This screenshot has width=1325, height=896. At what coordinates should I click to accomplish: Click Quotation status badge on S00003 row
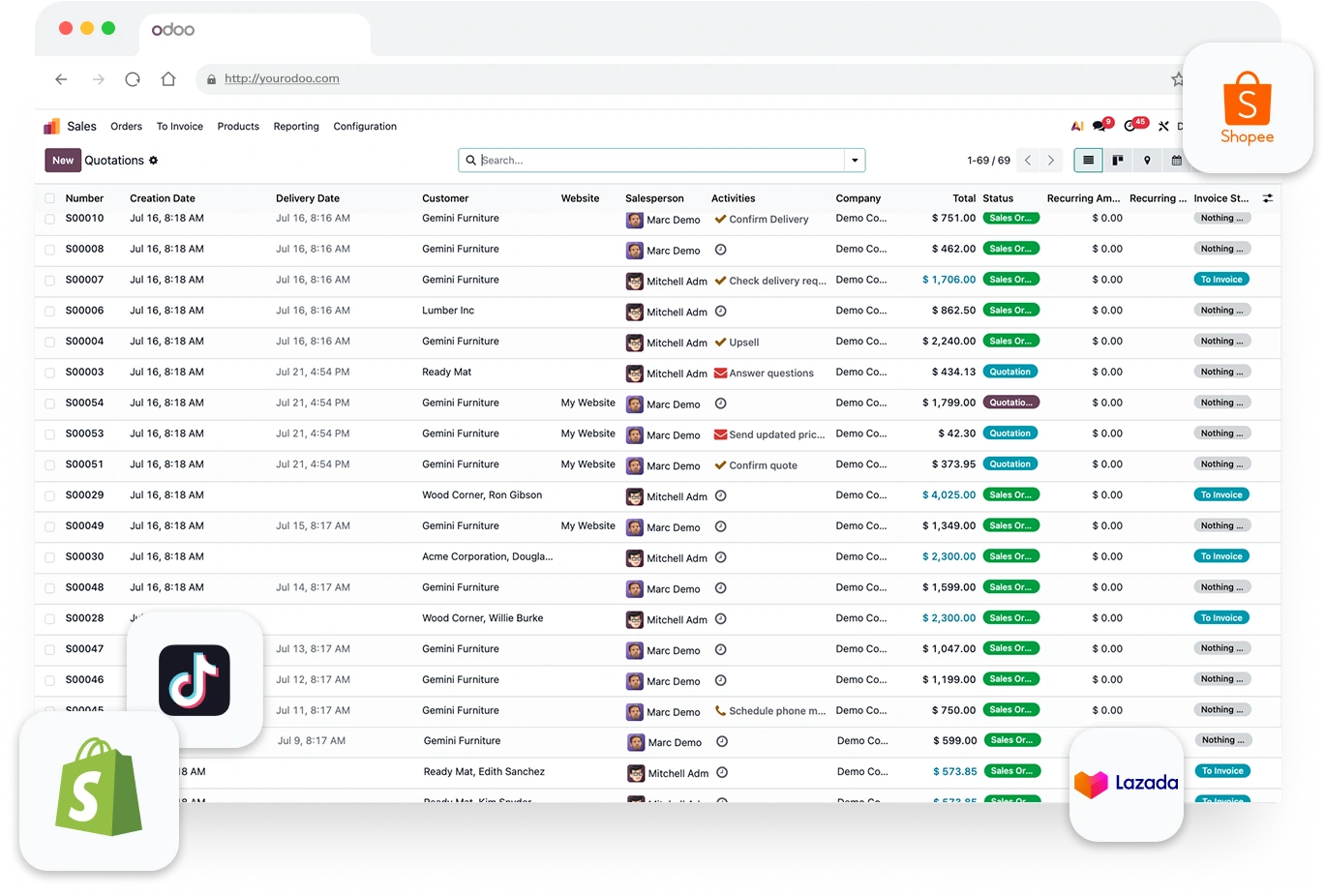[x=1009, y=372]
